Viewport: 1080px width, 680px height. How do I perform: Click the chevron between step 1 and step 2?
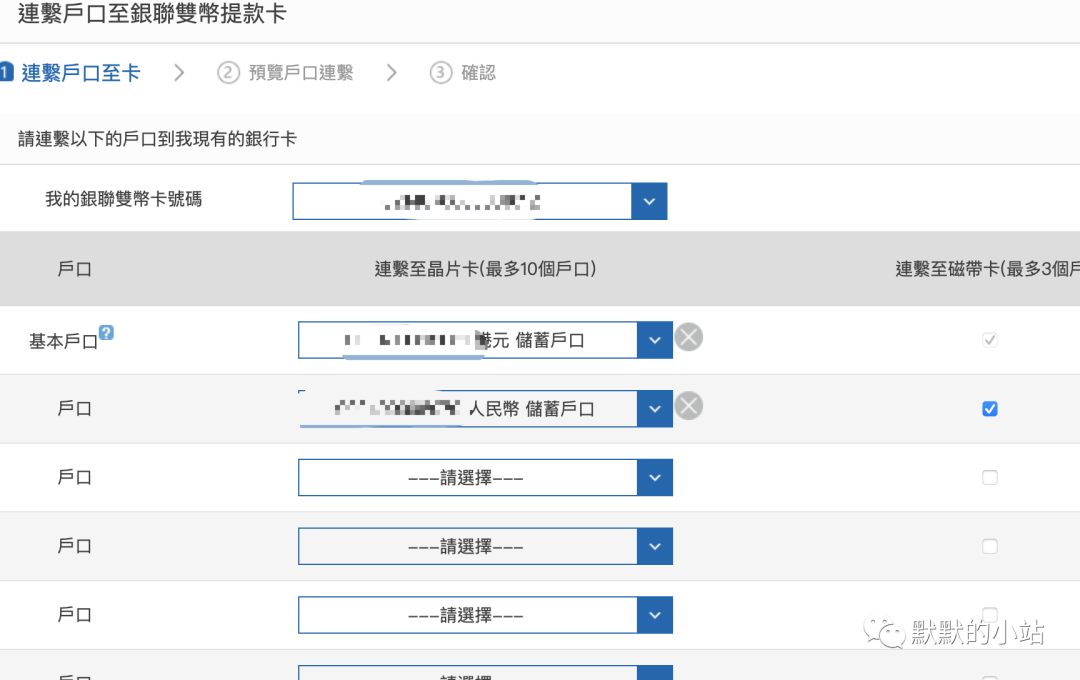point(178,72)
